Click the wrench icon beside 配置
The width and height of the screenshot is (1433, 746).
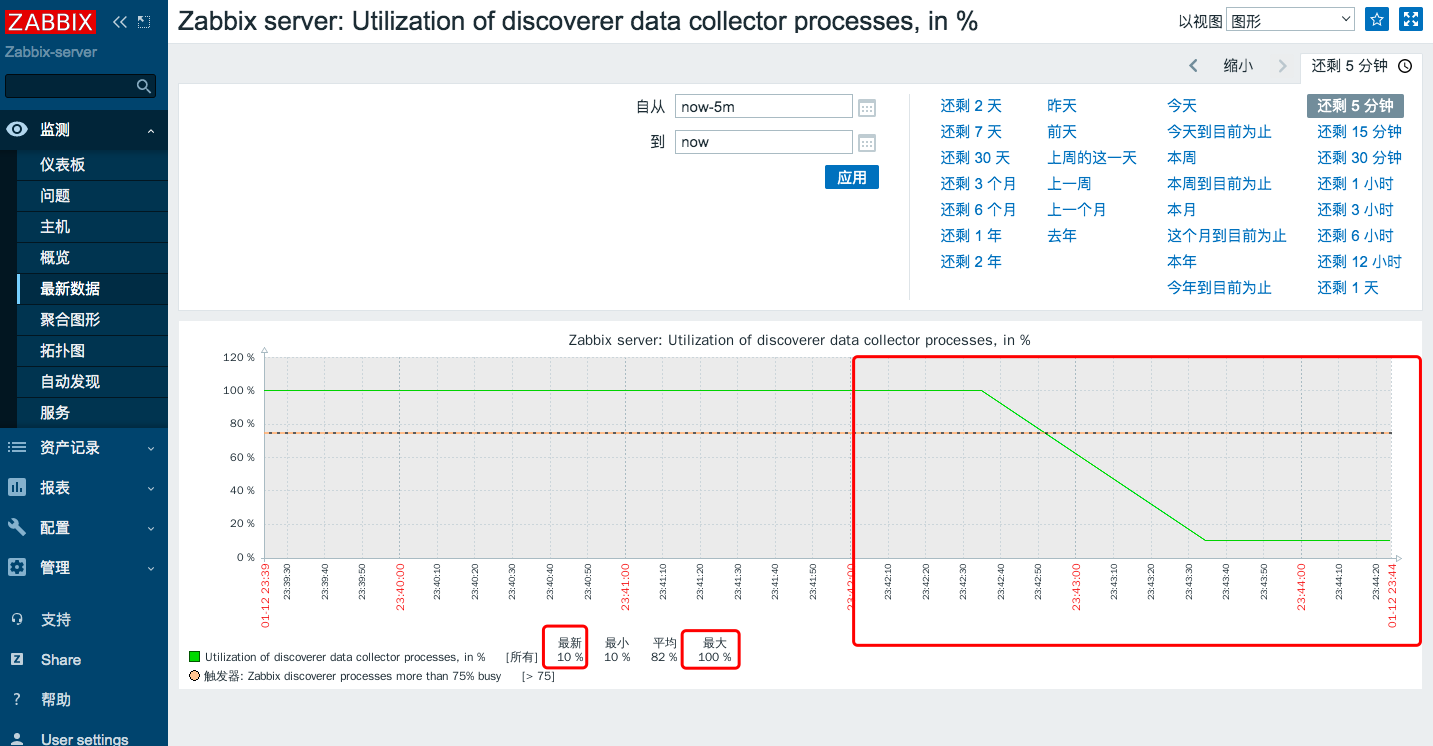coord(17,527)
